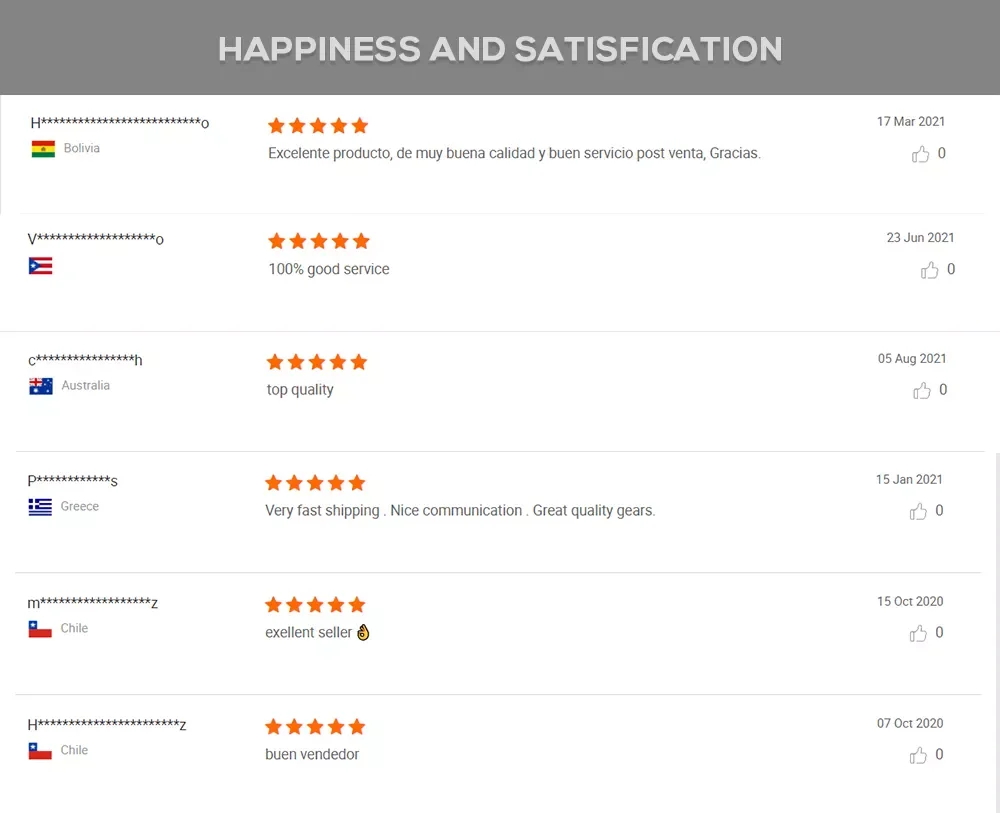Viewport: 1000px width, 813px height.
Task: Click the five-star rating of Bolivia review
Action: [x=318, y=126]
